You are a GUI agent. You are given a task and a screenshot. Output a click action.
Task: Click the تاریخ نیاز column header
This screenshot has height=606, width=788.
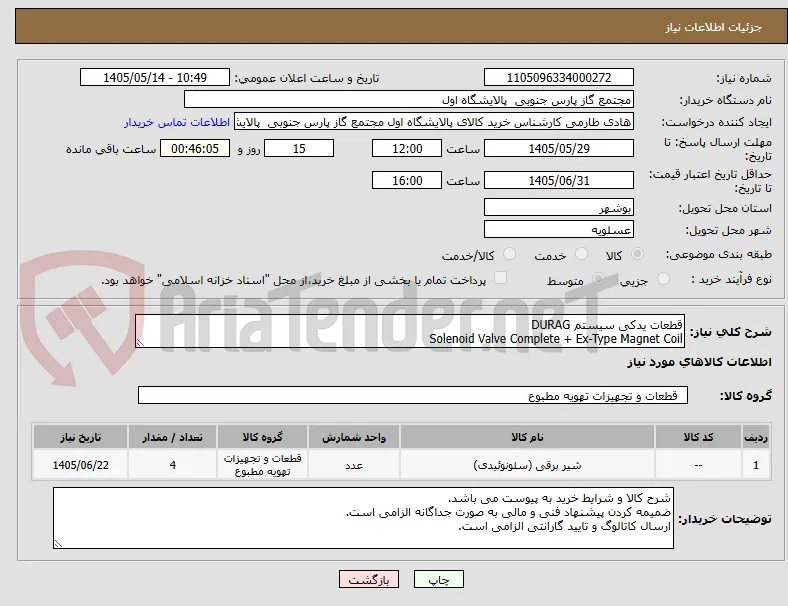pos(80,437)
